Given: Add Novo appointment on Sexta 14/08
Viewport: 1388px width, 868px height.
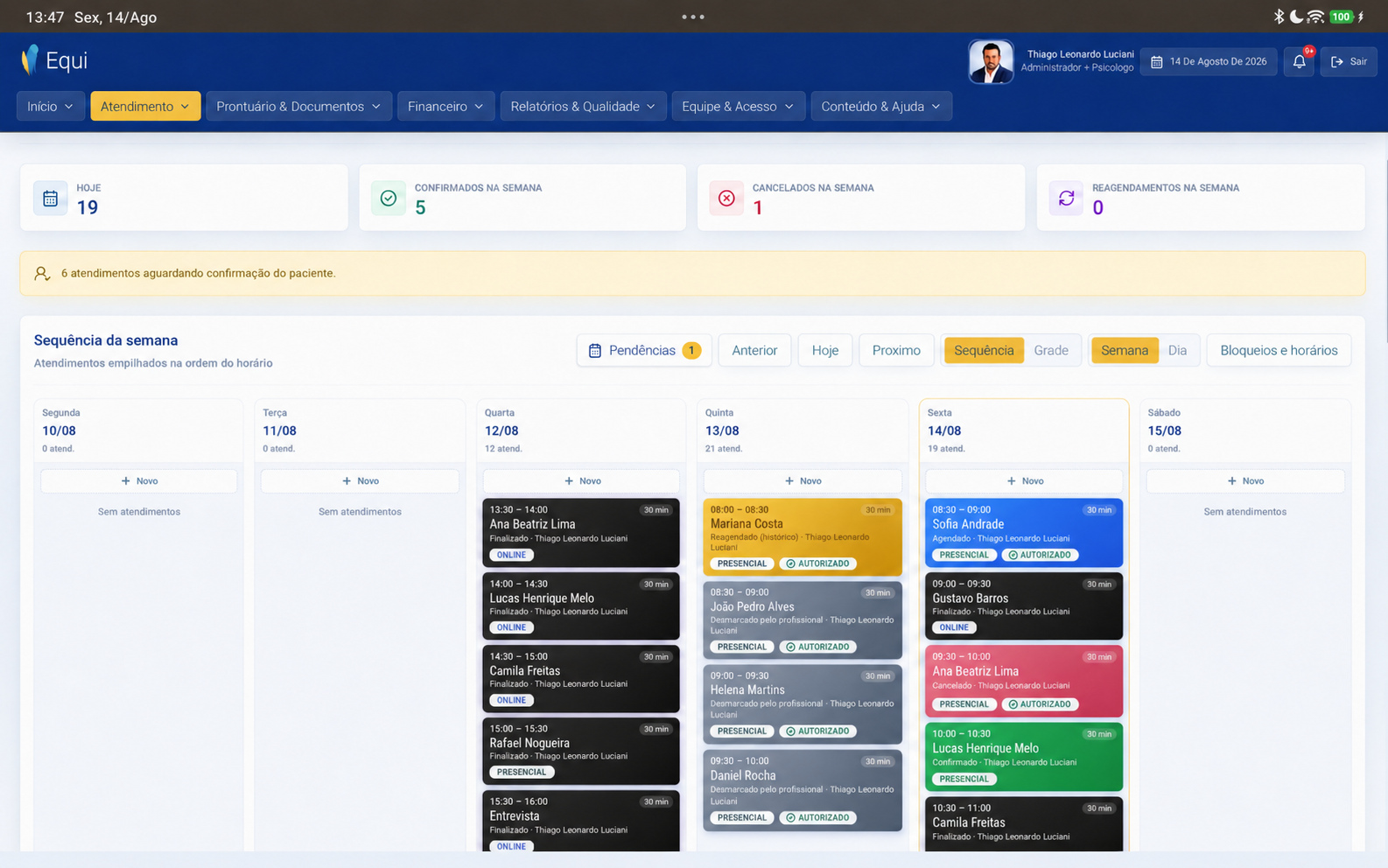Looking at the screenshot, I should (x=1024, y=481).
